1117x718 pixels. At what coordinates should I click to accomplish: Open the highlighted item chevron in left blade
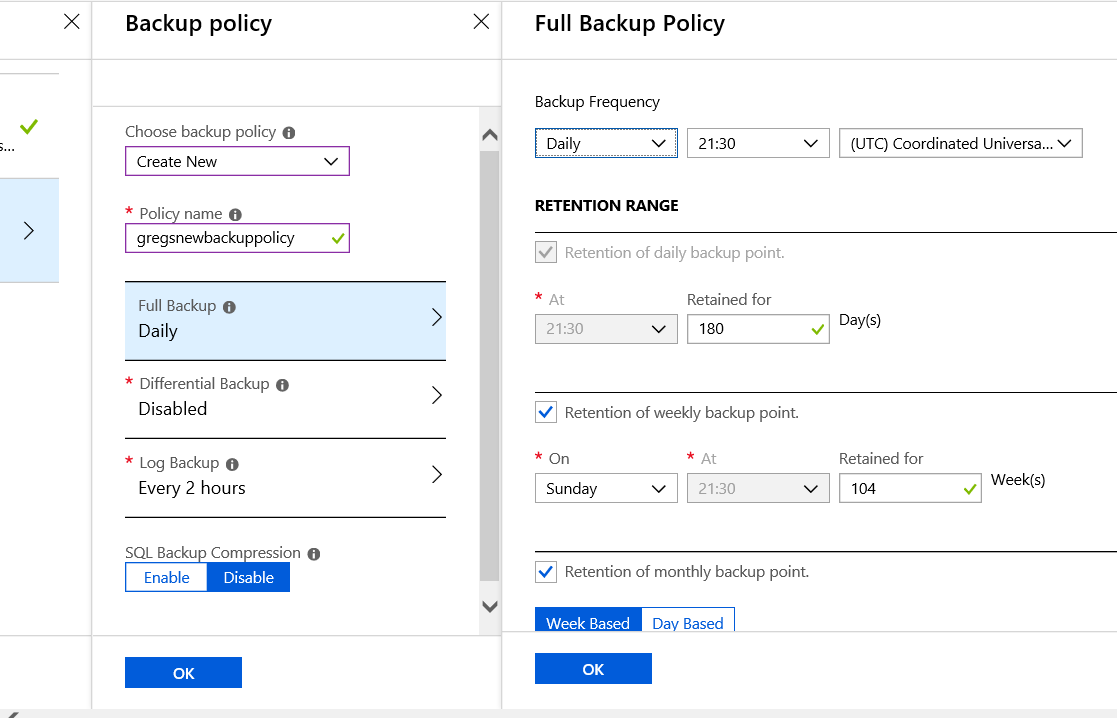pos(28,231)
